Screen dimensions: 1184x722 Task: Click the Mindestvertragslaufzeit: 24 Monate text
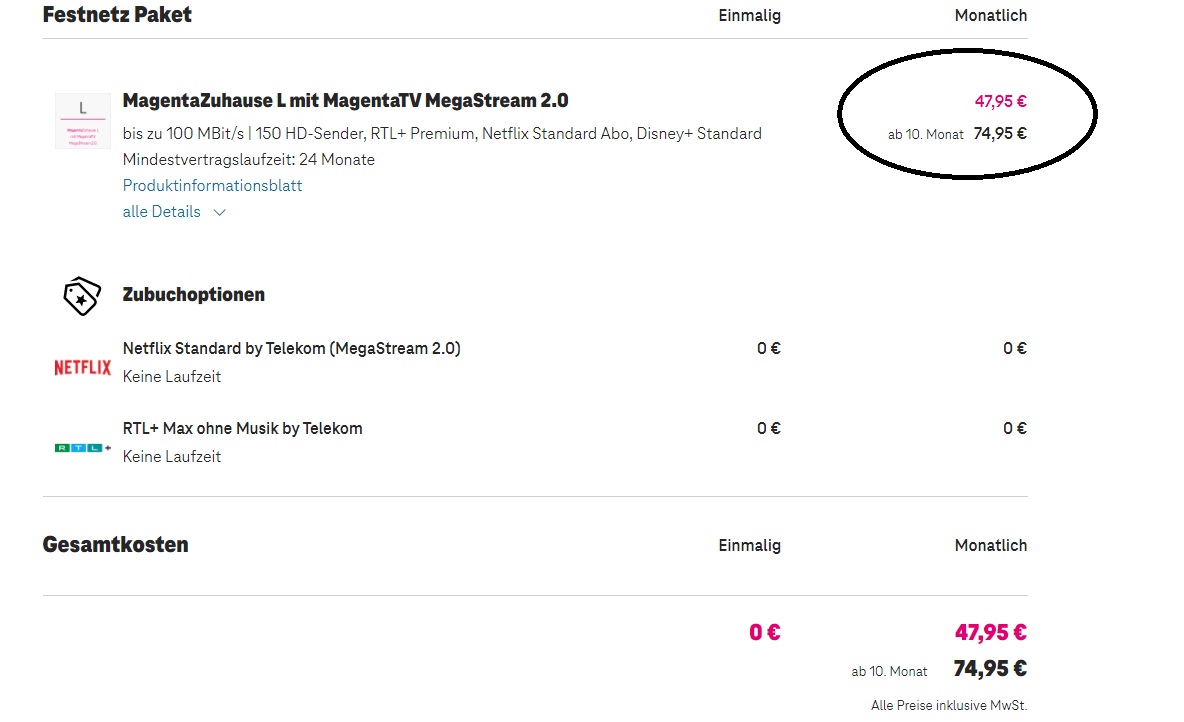coord(248,160)
